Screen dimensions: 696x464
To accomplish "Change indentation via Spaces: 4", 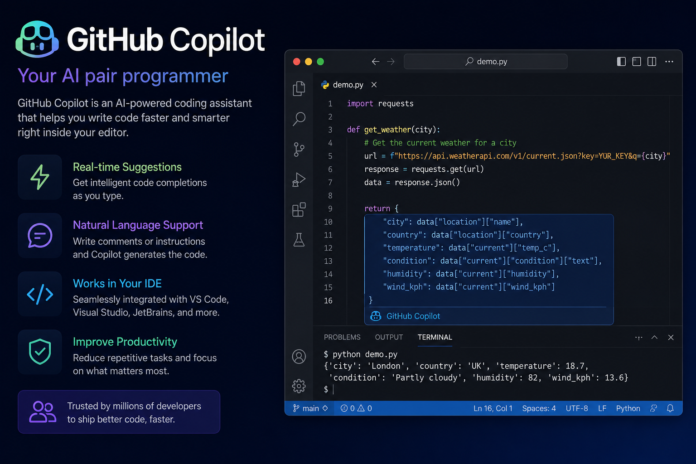I will [x=539, y=408].
